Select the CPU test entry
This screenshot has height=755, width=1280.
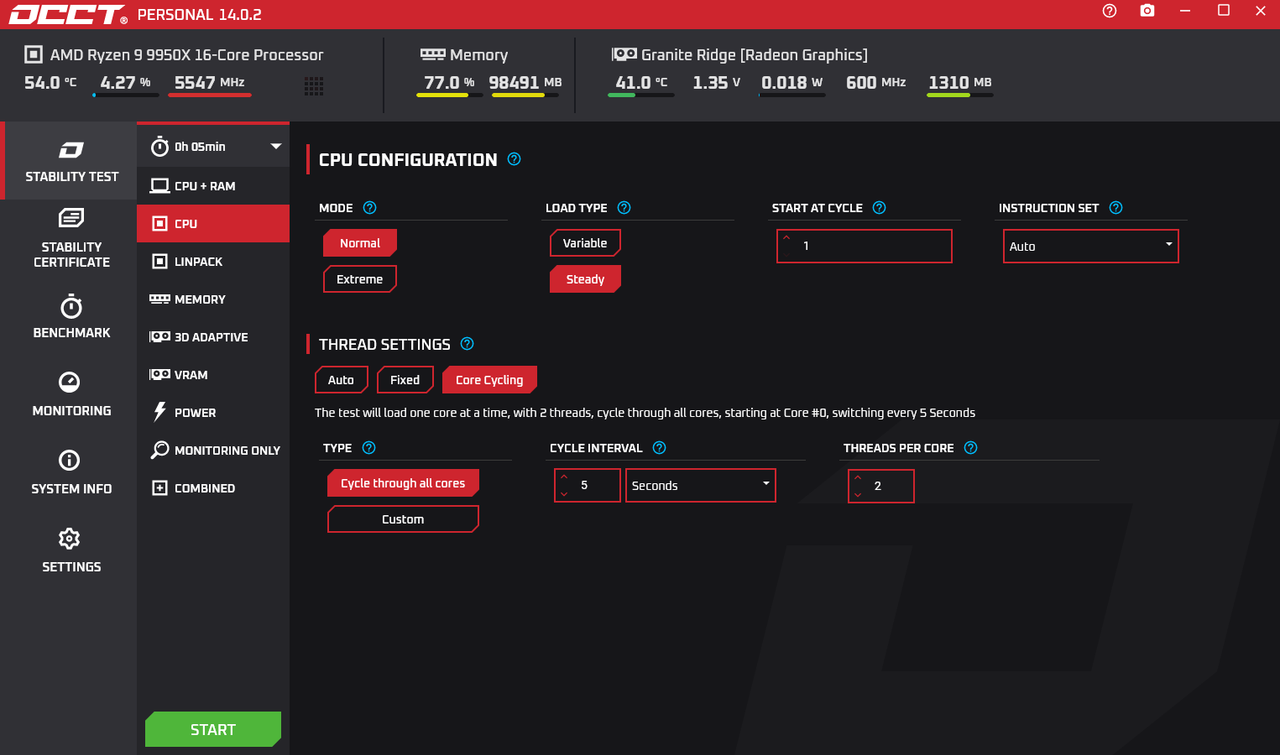[213, 224]
